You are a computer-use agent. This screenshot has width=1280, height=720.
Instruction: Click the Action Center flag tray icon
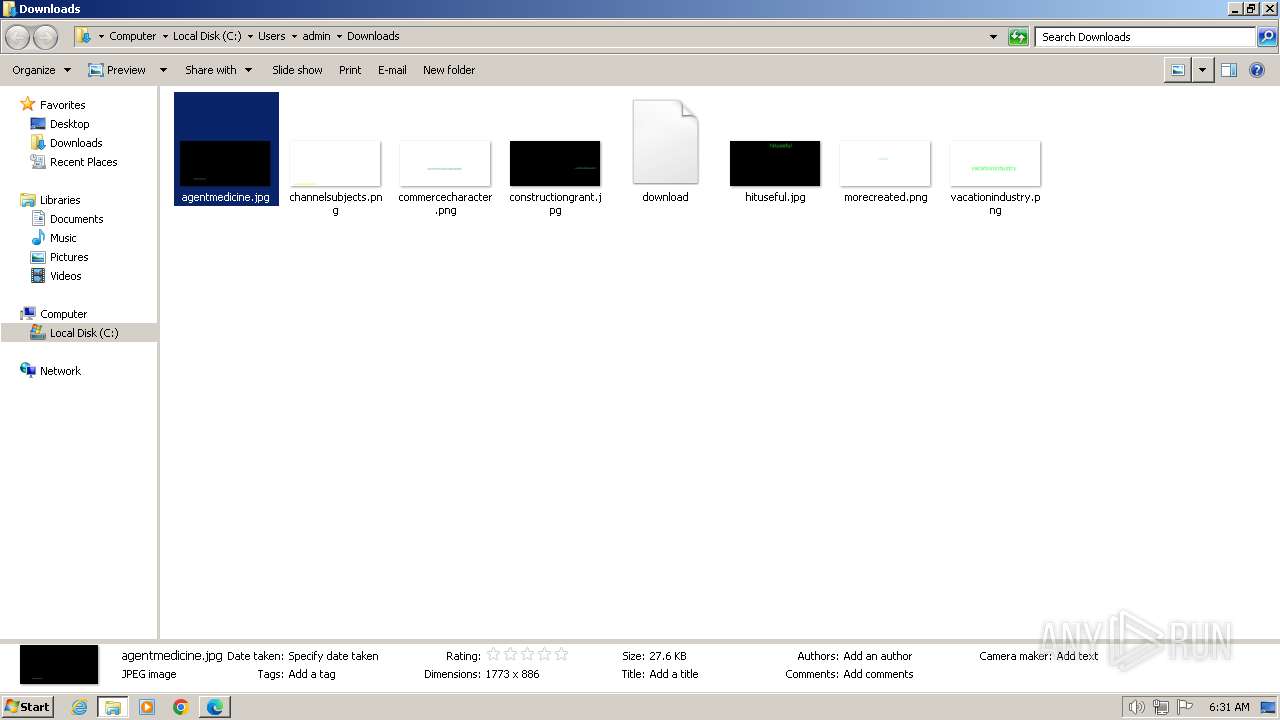tap(1185, 707)
